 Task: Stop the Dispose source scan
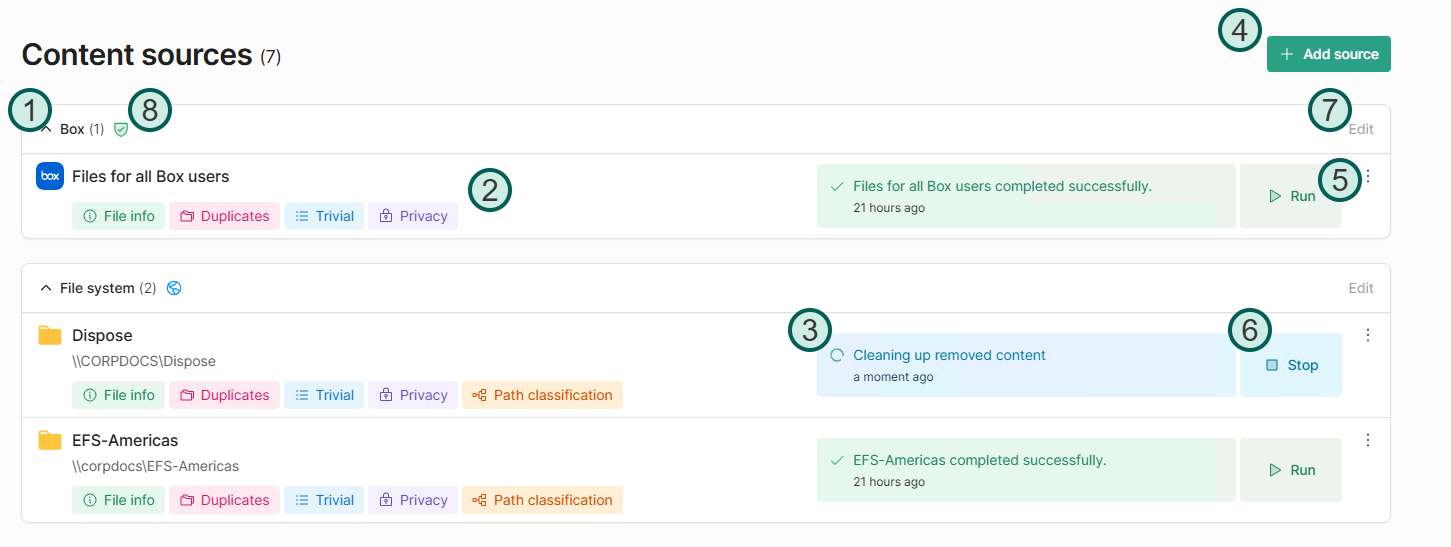1291,365
